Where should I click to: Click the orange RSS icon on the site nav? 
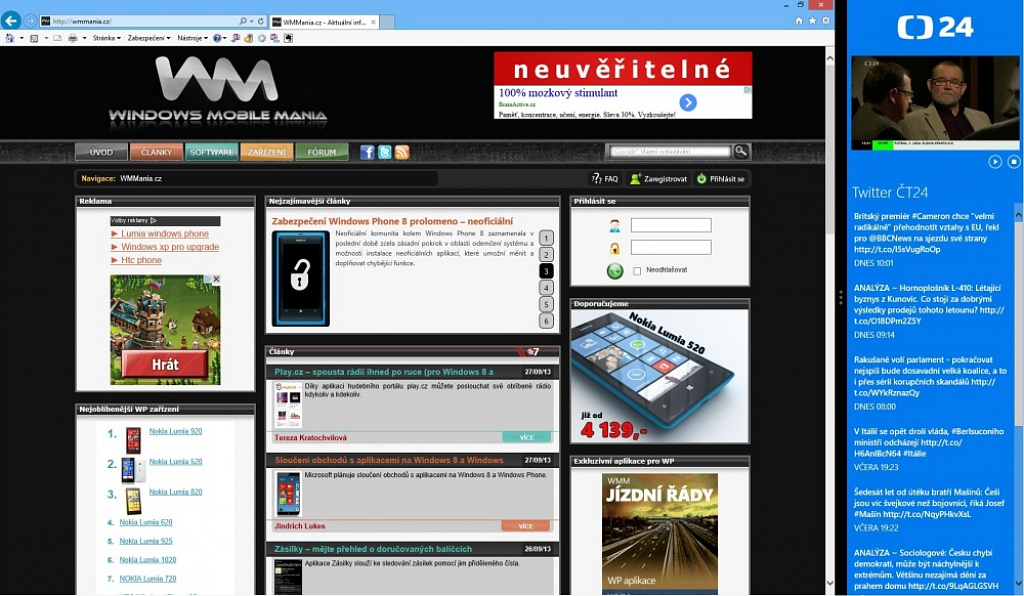tap(402, 152)
